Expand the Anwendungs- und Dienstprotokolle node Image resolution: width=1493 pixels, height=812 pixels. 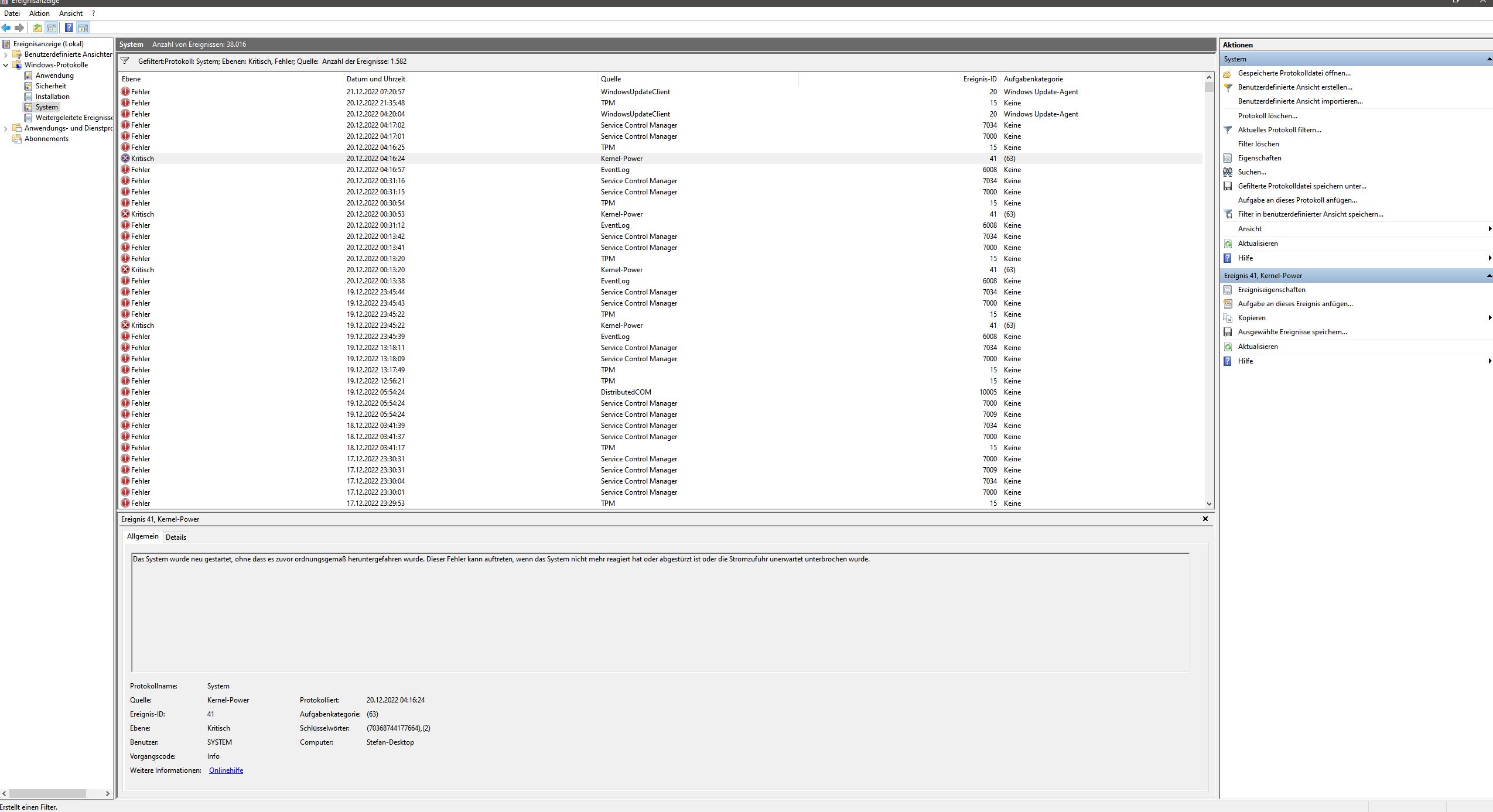tap(6, 128)
